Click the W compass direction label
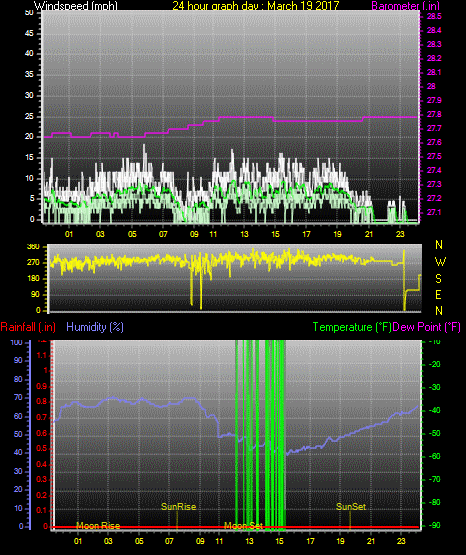Viewport: 466px width, 555px height. 440,262
